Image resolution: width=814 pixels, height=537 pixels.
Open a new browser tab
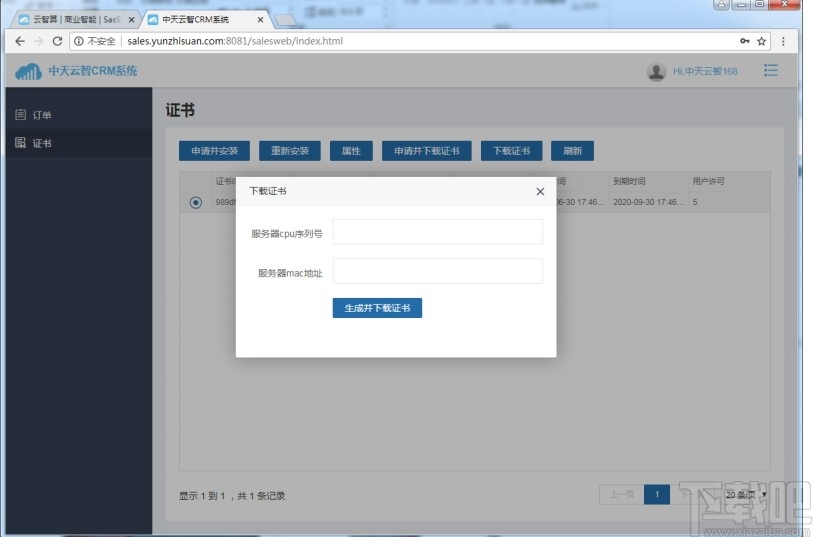click(285, 20)
